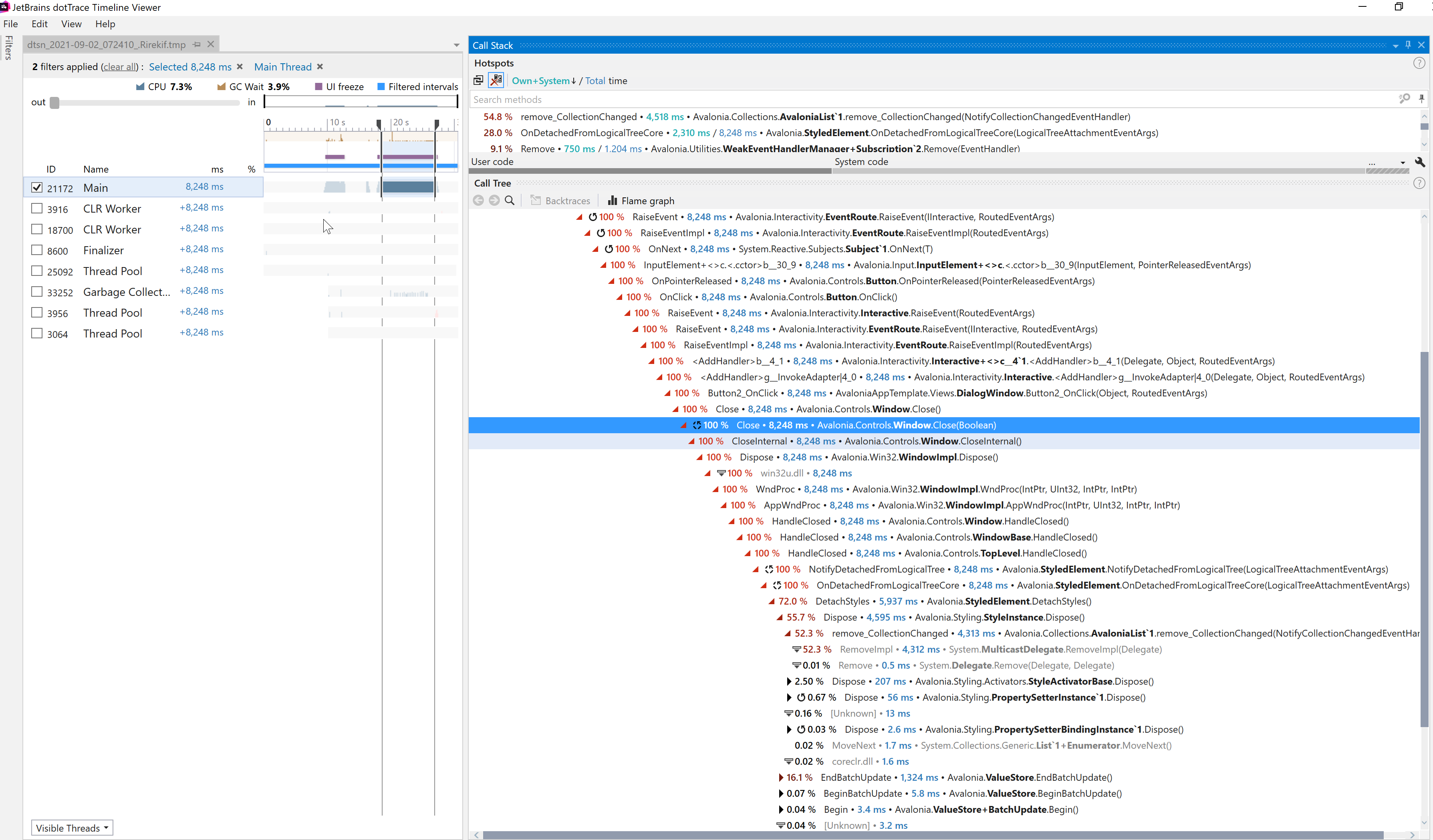
Task: Click the timeline zoom slider thumb
Action: [54, 103]
